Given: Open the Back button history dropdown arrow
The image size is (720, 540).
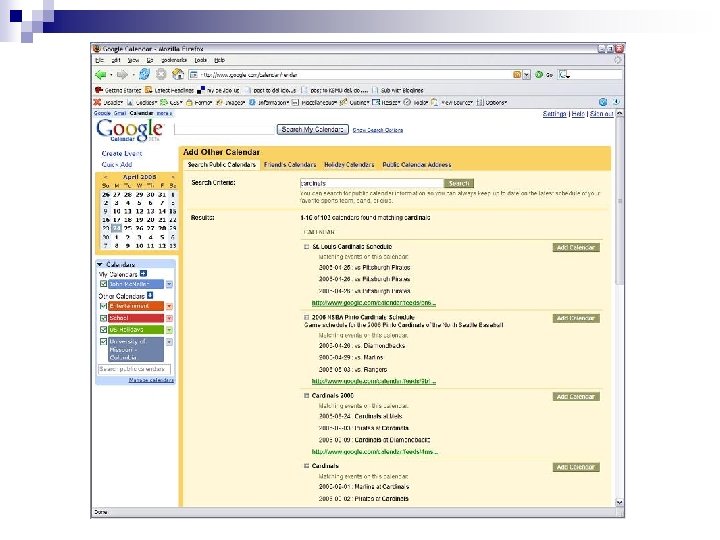Looking at the screenshot, I should [111, 75].
